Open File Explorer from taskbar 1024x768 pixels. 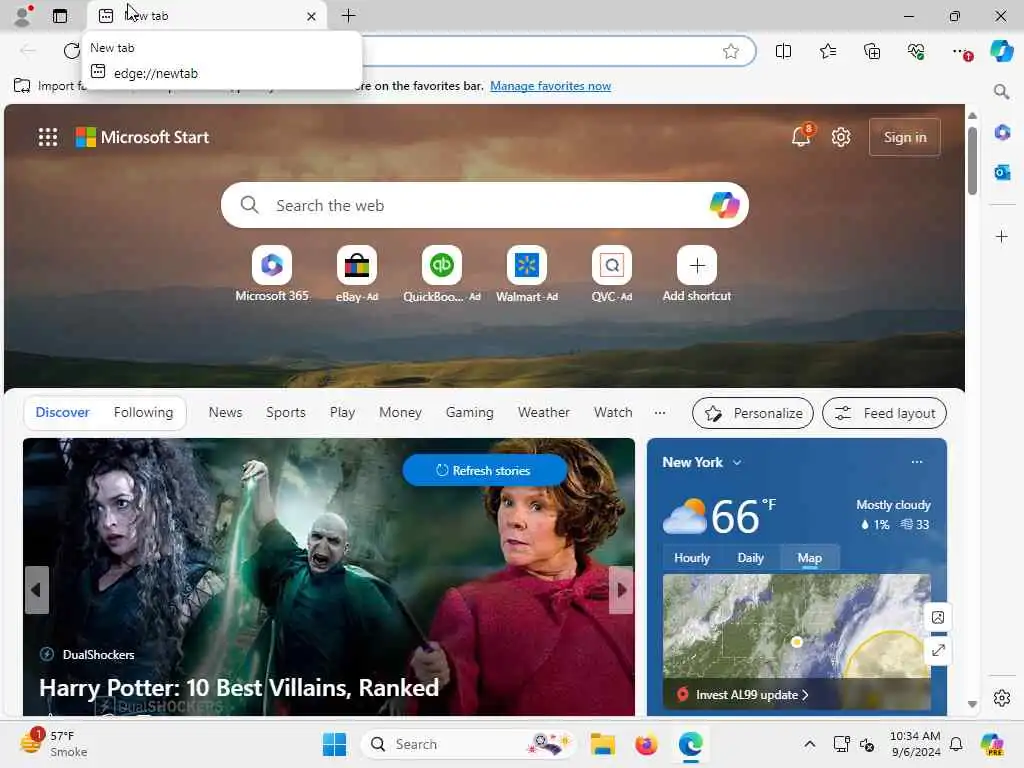[602, 744]
